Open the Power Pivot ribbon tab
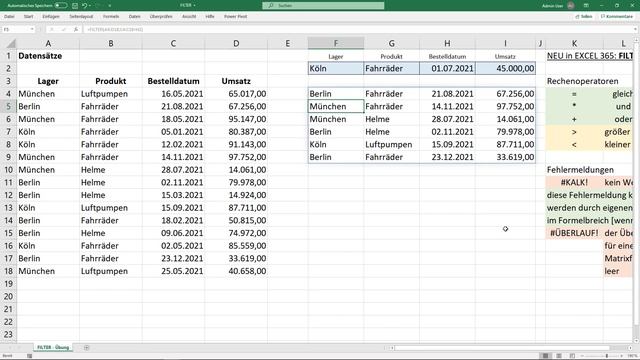Viewport: 640px width, 360px height. tap(235, 16)
